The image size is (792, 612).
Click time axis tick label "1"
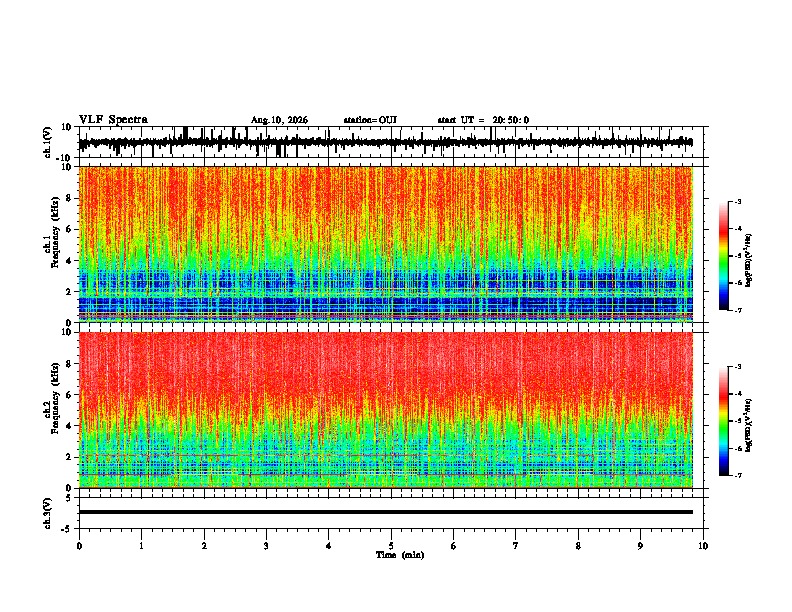click(x=141, y=546)
